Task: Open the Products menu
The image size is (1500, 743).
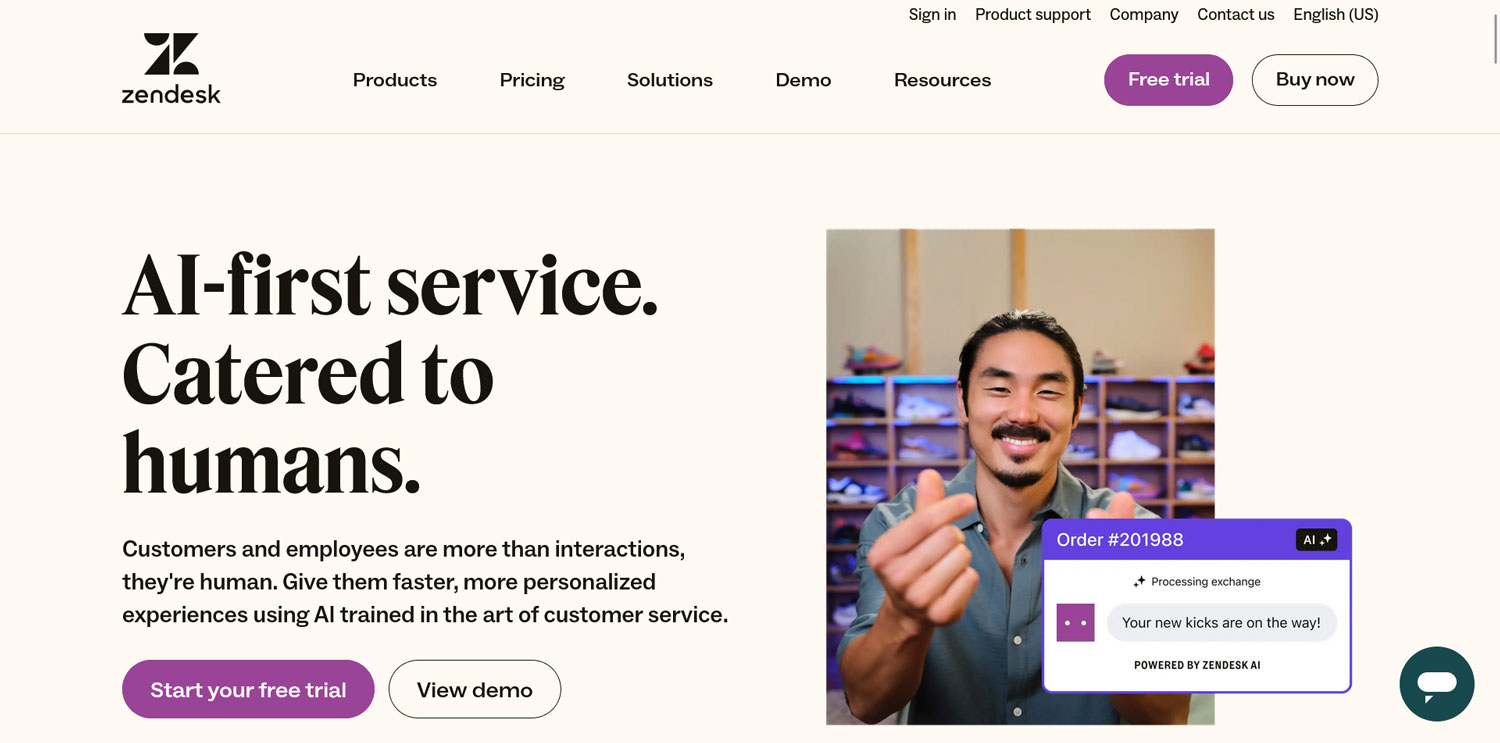Action: click(395, 80)
